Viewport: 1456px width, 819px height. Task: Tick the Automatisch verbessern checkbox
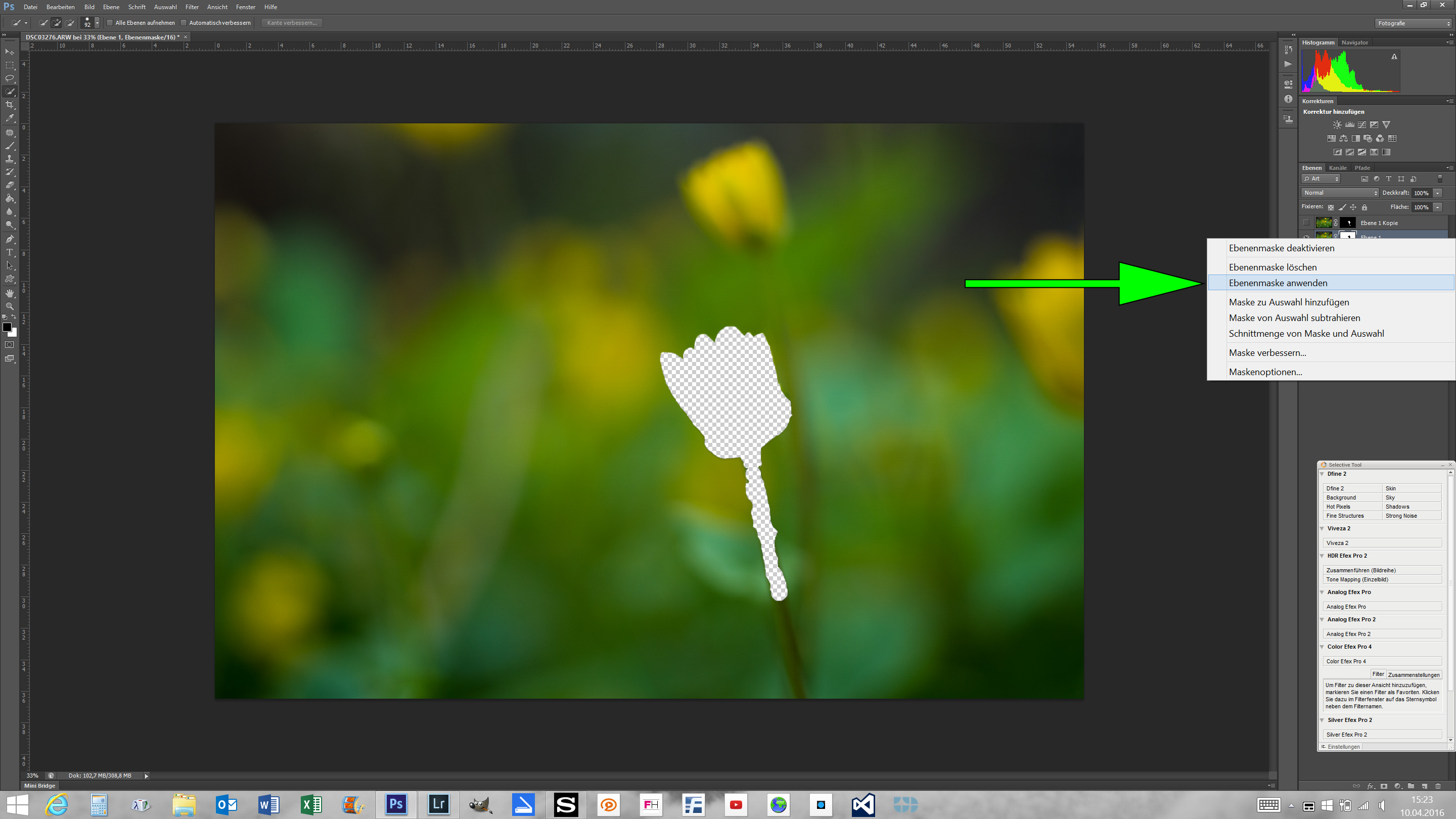click(184, 23)
